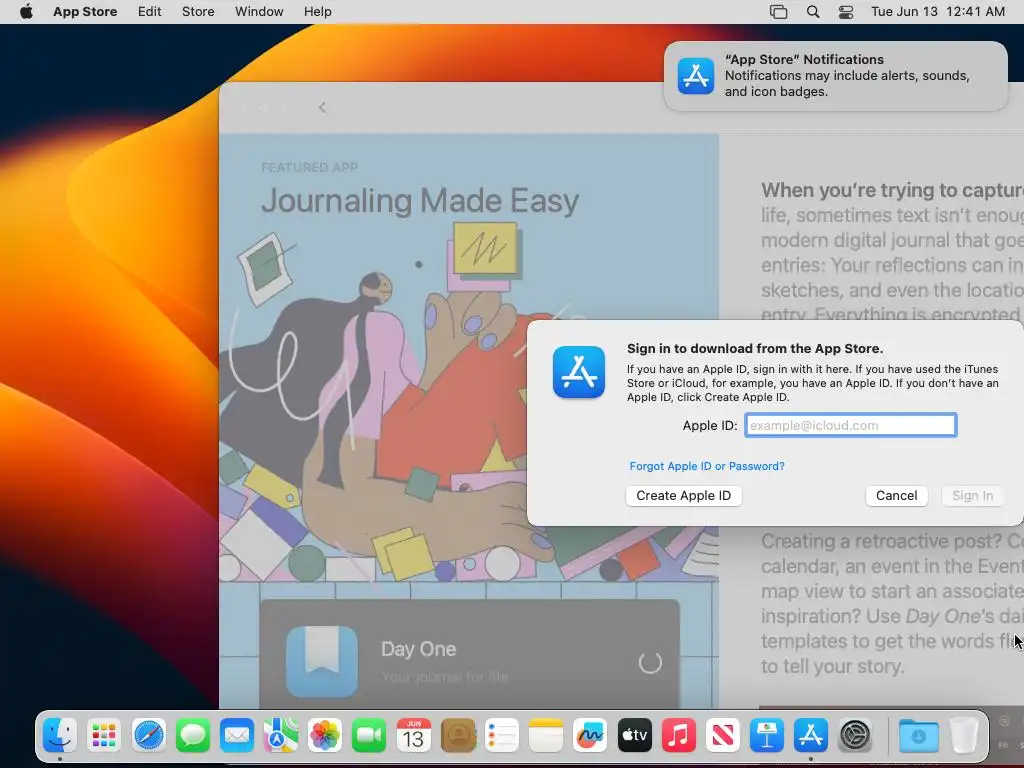Click Forgot Apple ID or Password link
The width and height of the screenshot is (1024, 768).
[707, 466]
